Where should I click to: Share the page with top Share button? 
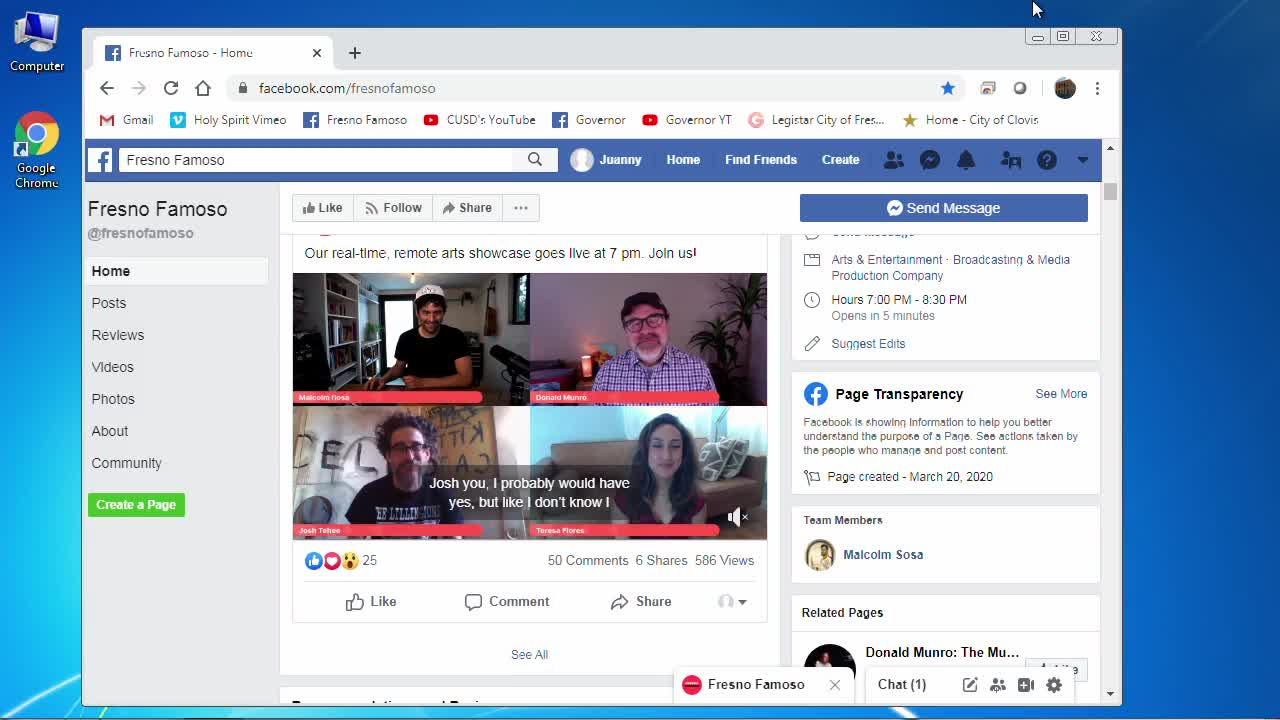coord(467,208)
